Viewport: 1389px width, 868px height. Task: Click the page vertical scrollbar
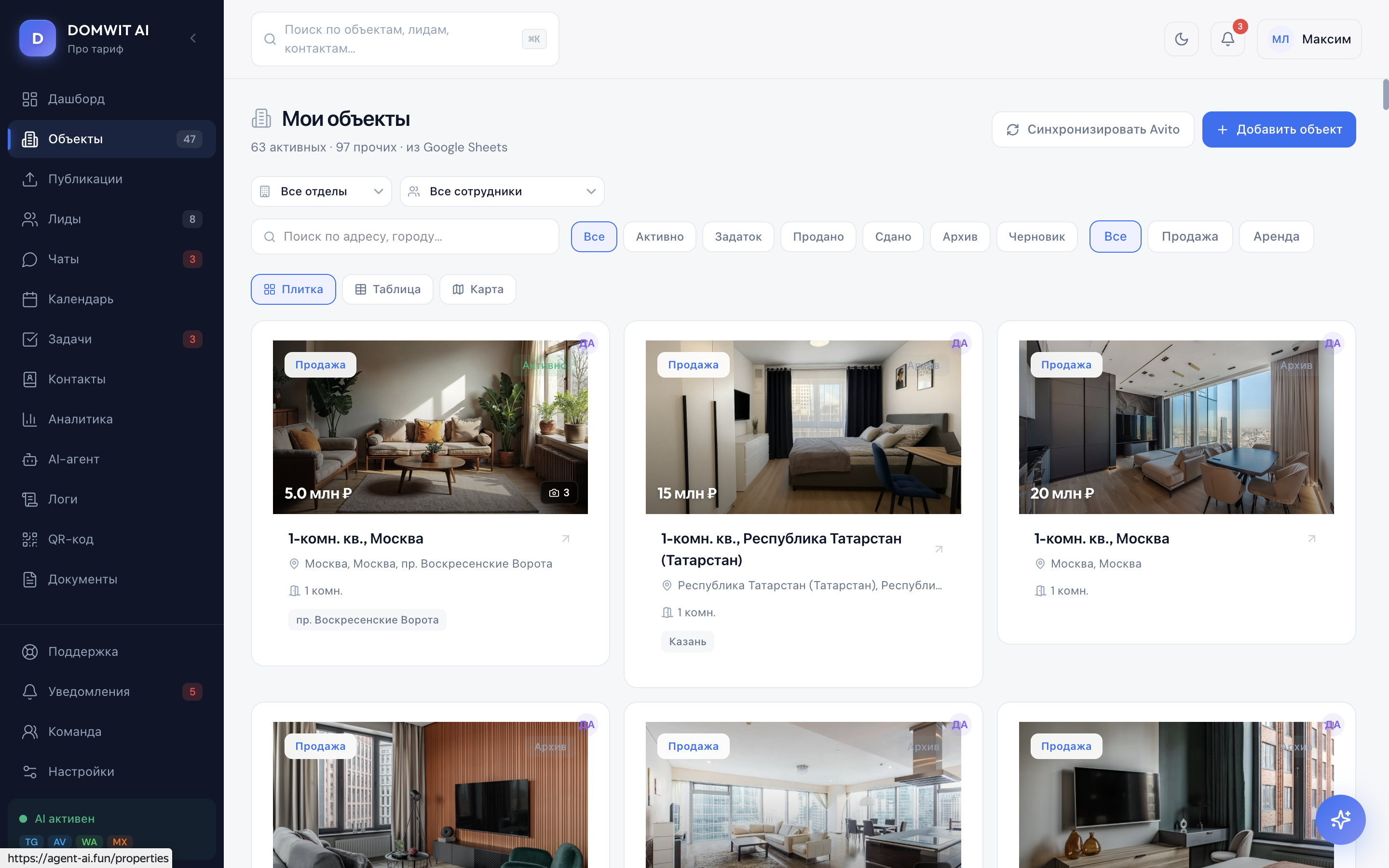pos(1385,95)
